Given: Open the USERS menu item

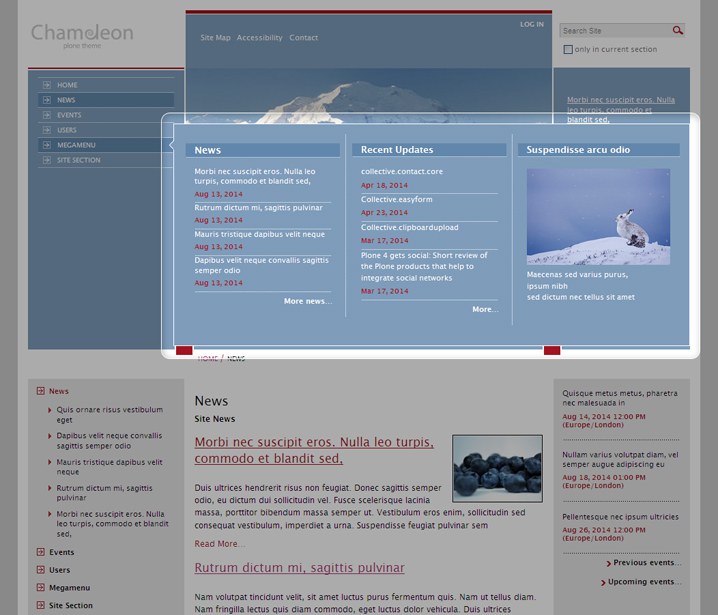Looking at the screenshot, I should pos(106,130).
